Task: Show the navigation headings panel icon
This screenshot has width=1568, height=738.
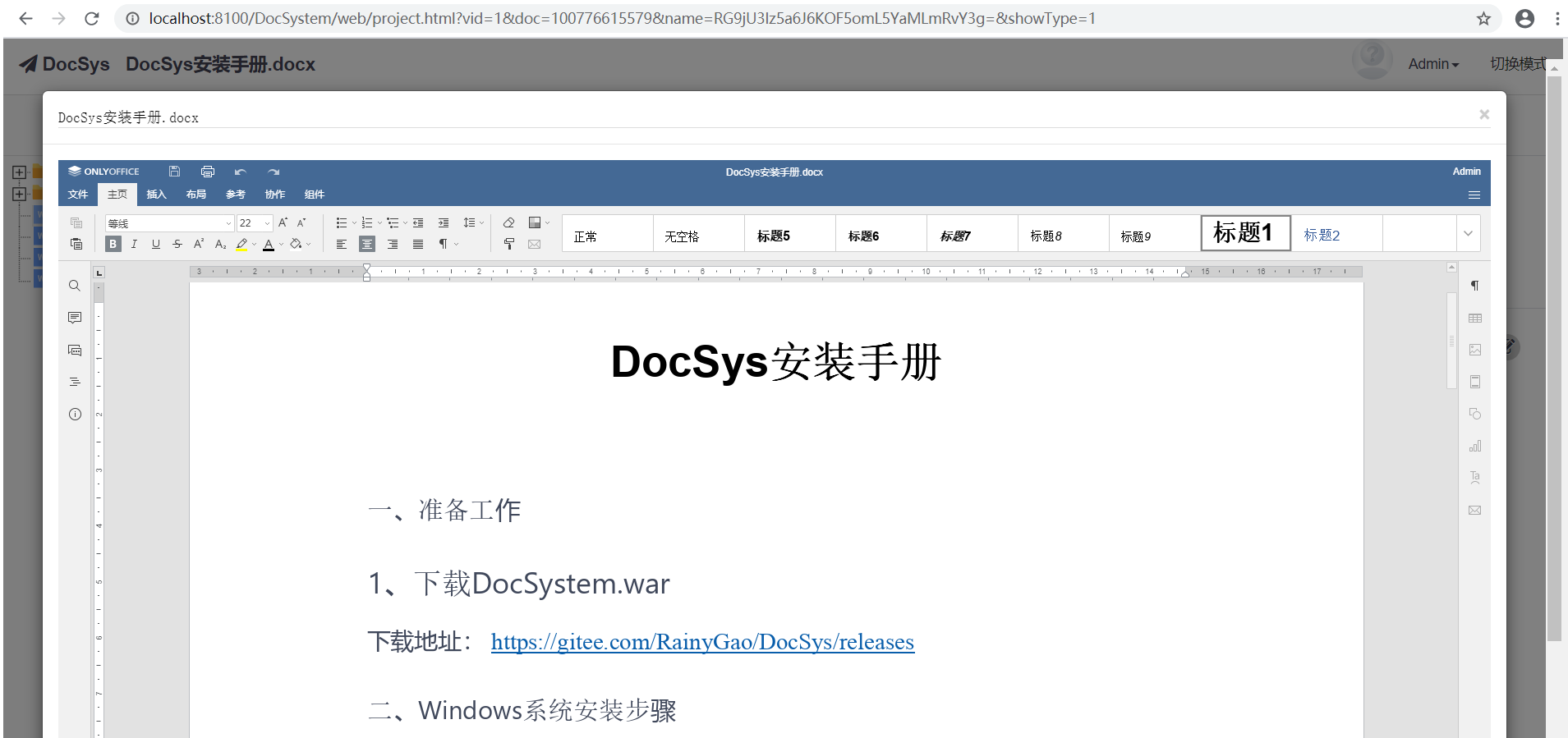Action: 75,382
